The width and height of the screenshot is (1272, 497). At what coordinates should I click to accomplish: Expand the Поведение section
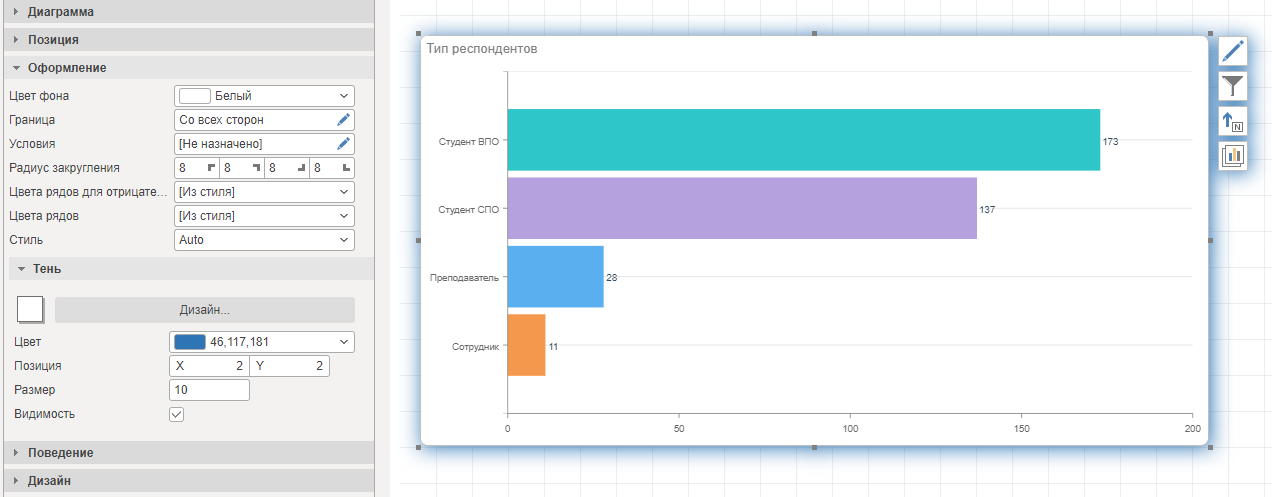point(60,453)
